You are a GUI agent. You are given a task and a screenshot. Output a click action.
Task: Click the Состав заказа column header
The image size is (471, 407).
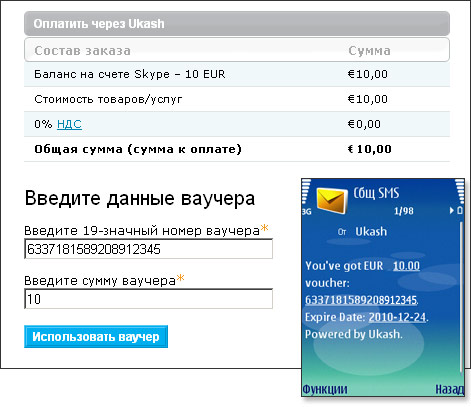coord(82,51)
